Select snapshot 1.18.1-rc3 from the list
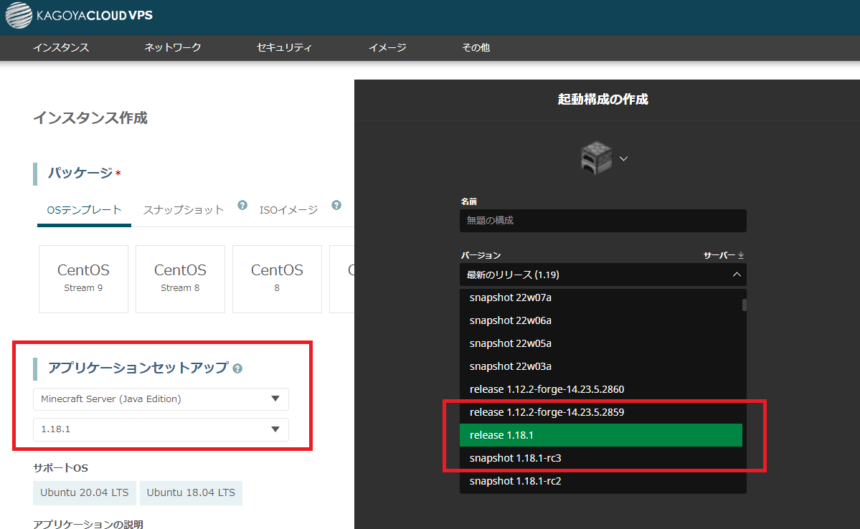The height and width of the screenshot is (529, 860). 601,458
